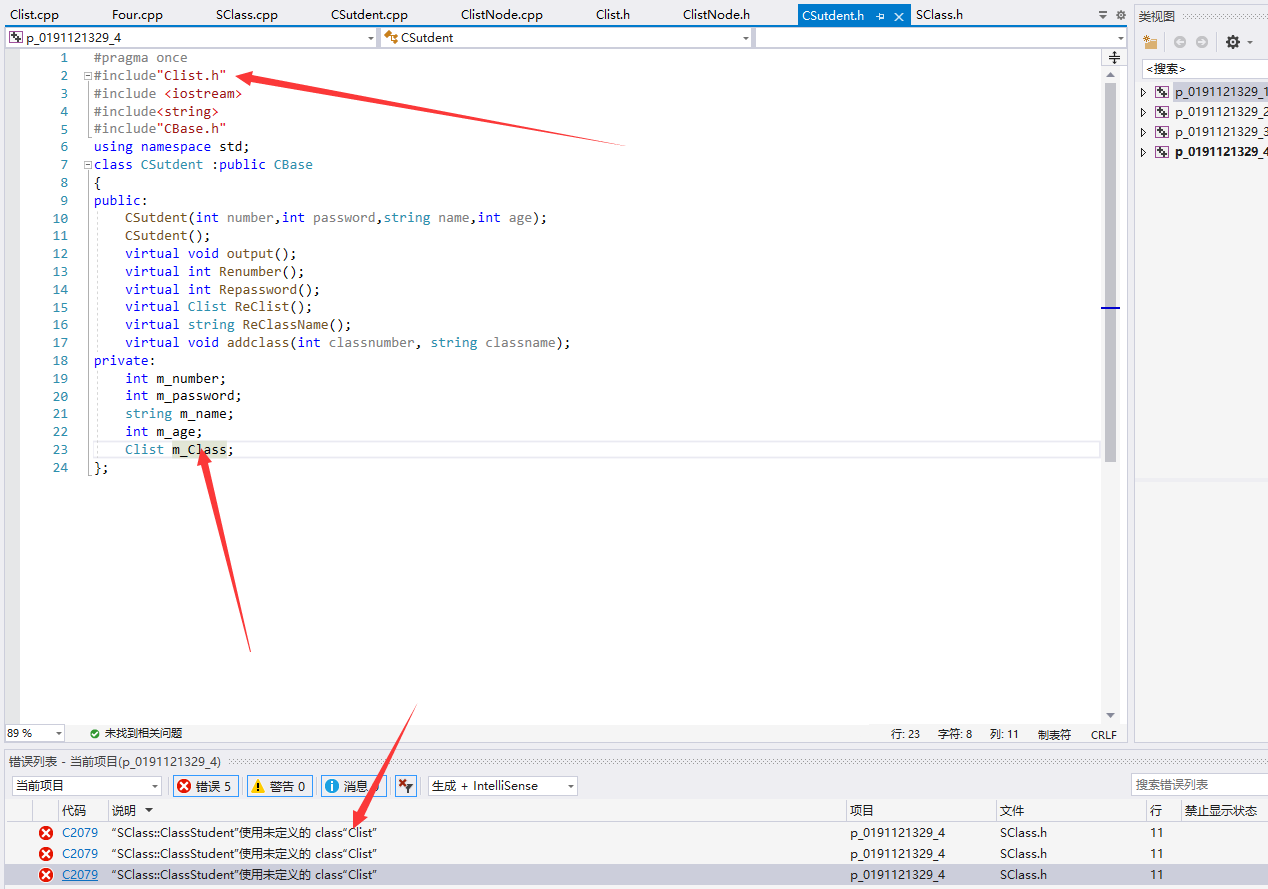Expand the p_0191121329_1 tree node
This screenshot has height=889, width=1268.
(1145, 92)
